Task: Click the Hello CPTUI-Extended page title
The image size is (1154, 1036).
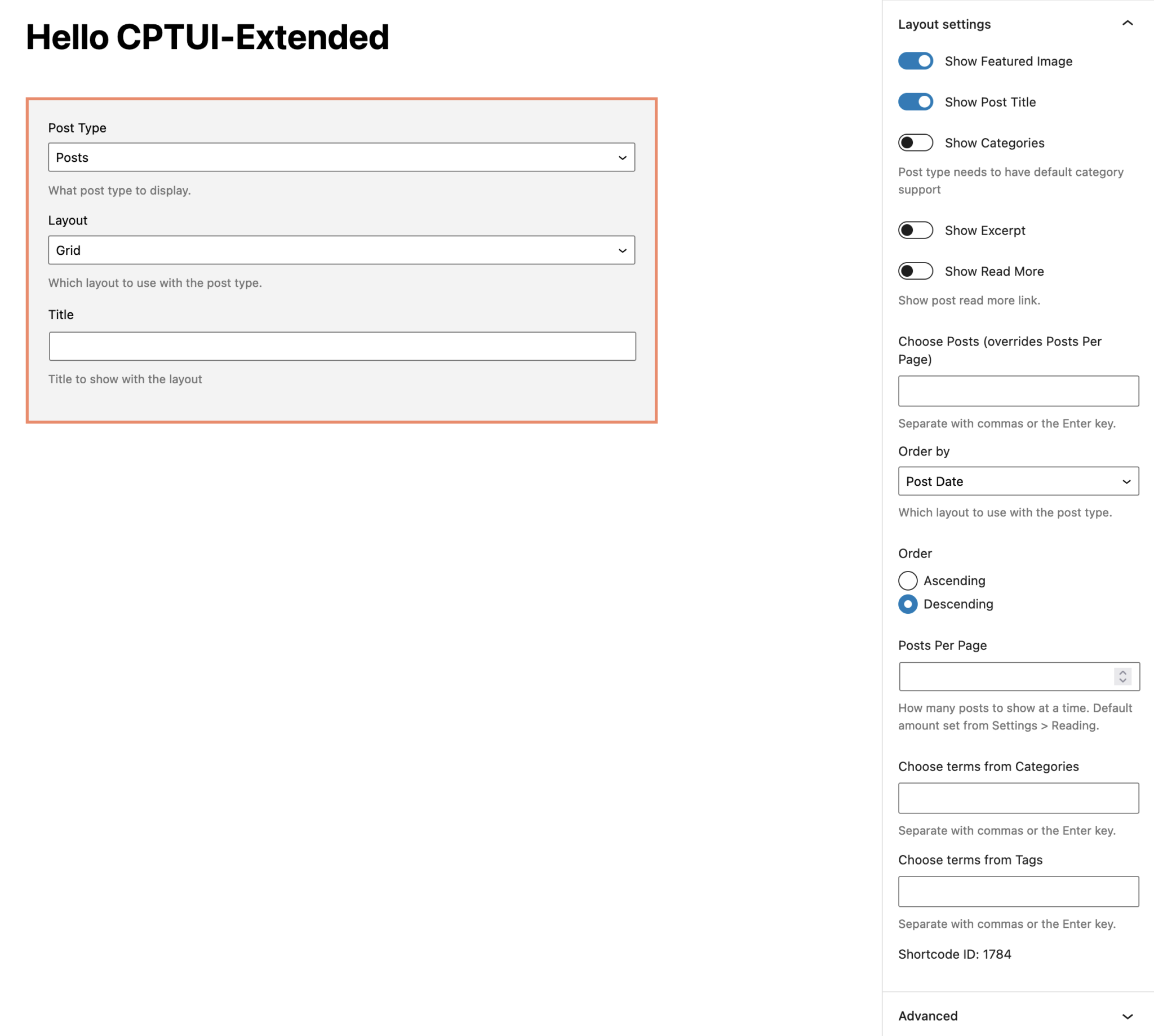Action: [x=207, y=38]
